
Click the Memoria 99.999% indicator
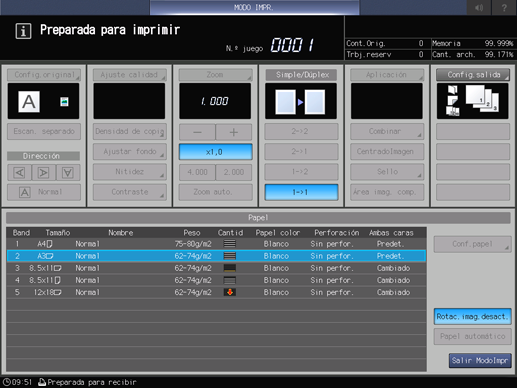472,43
